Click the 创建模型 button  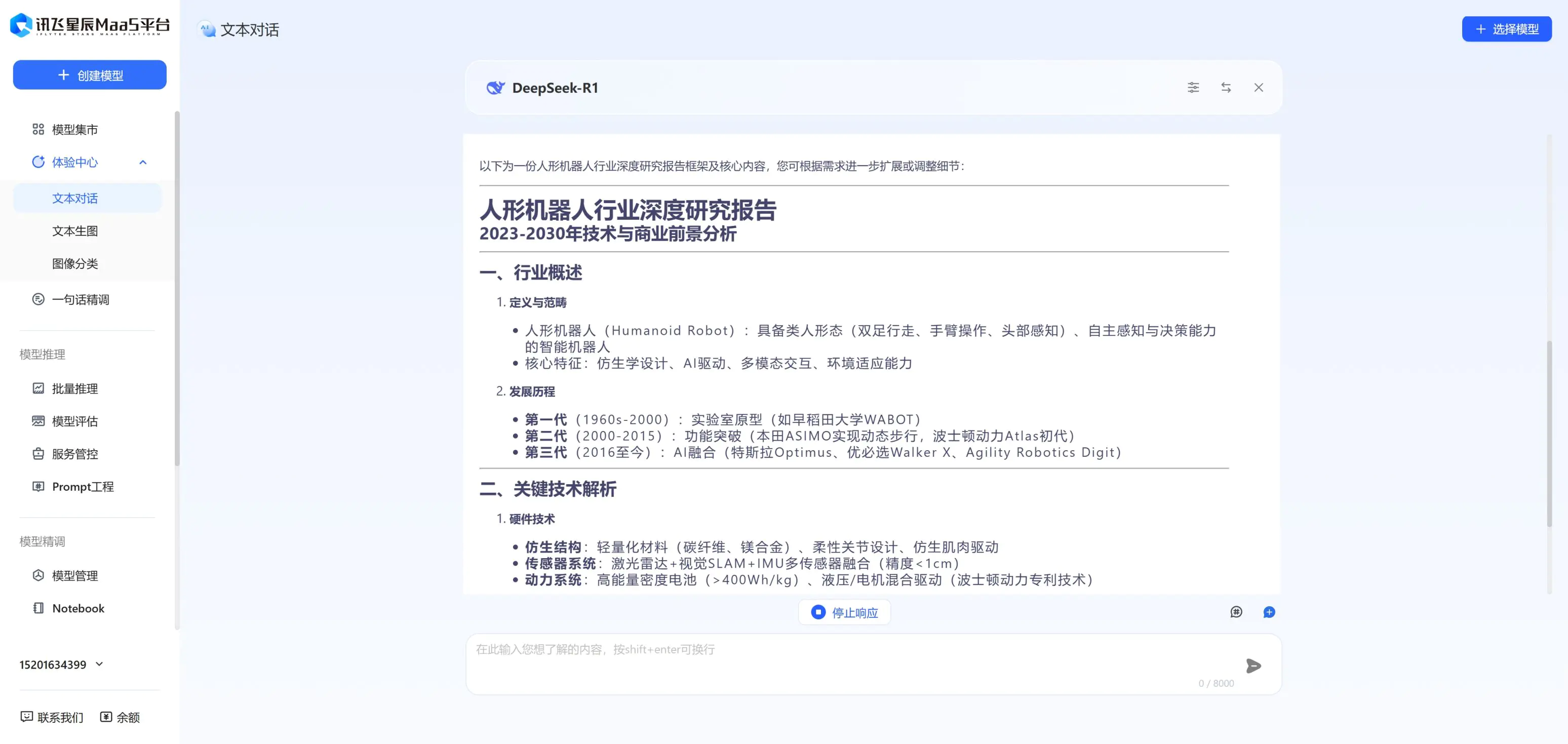[90, 74]
